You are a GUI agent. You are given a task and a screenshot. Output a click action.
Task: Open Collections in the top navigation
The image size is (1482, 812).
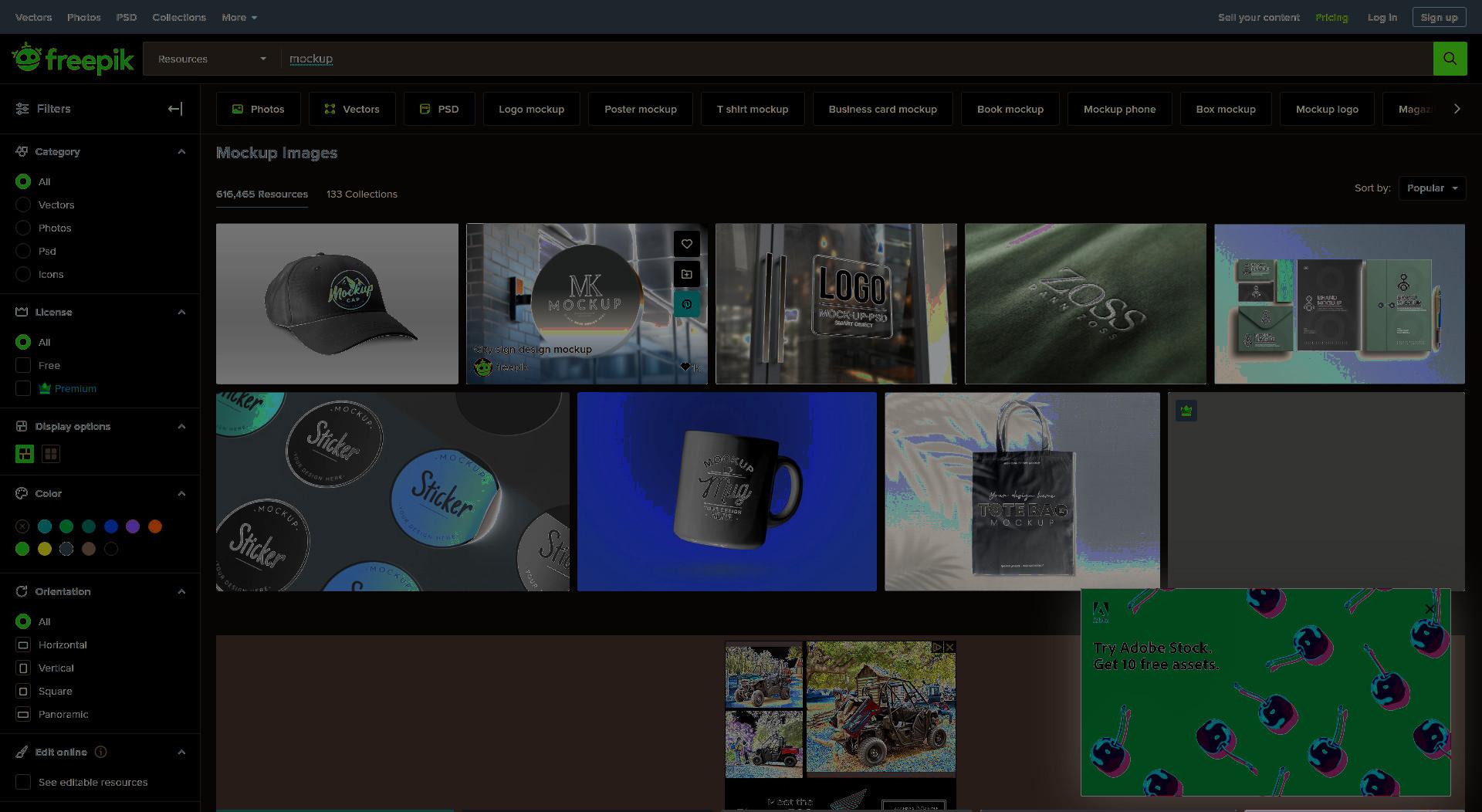(179, 17)
